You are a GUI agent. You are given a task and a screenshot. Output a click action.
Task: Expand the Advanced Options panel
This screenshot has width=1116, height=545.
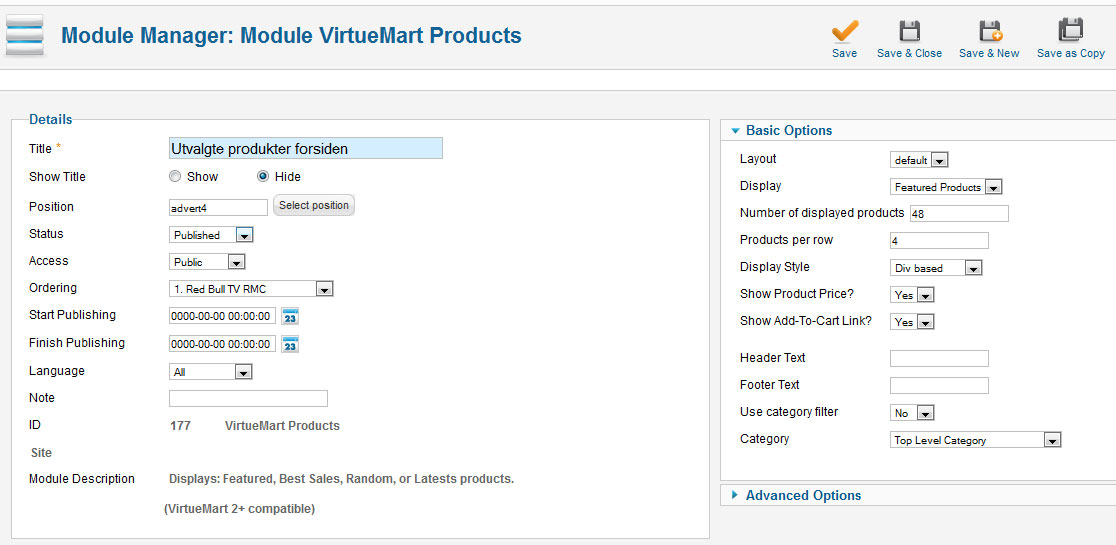[x=803, y=495]
